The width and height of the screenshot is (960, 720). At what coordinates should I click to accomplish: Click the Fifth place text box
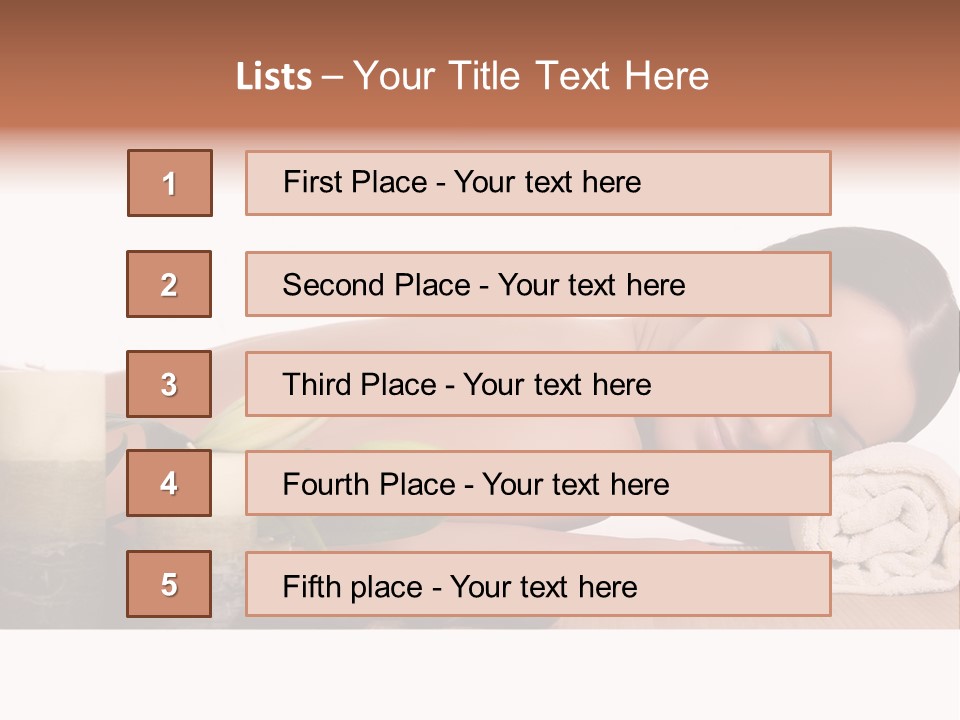(x=538, y=585)
